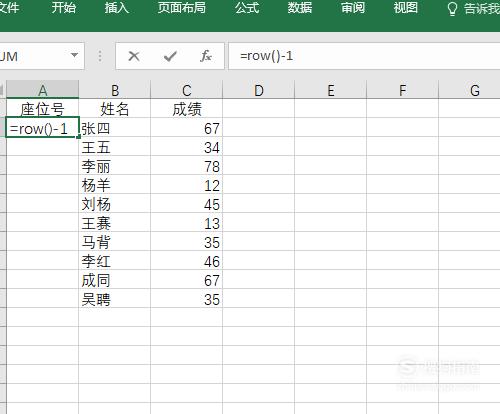Open the 公式 ribbon tab
The height and width of the screenshot is (414, 500).
[x=247, y=8]
